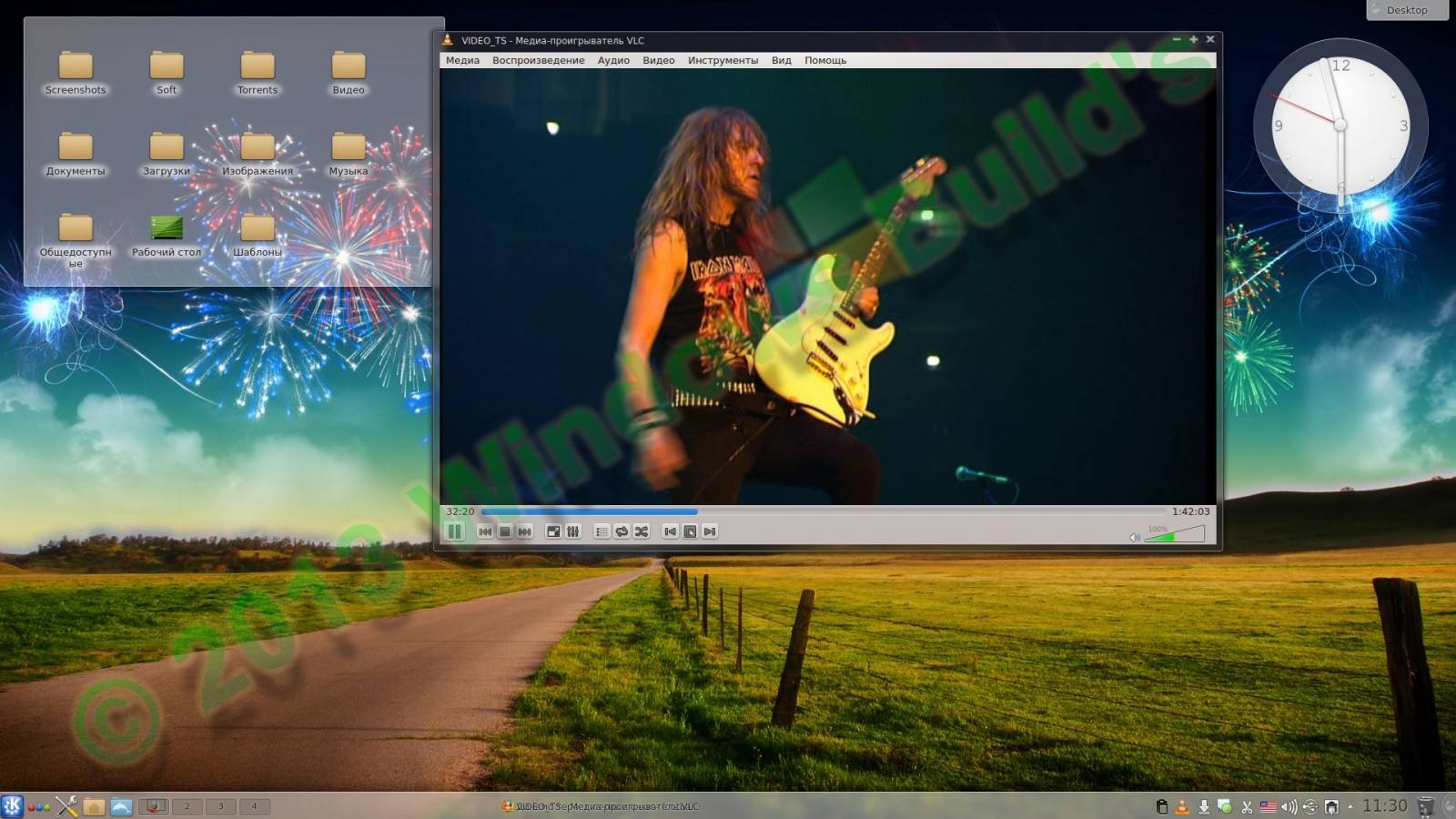Screen dimensions: 1456x819
Task: Click VLC cone tray icon
Action: [x=1182, y=806]
